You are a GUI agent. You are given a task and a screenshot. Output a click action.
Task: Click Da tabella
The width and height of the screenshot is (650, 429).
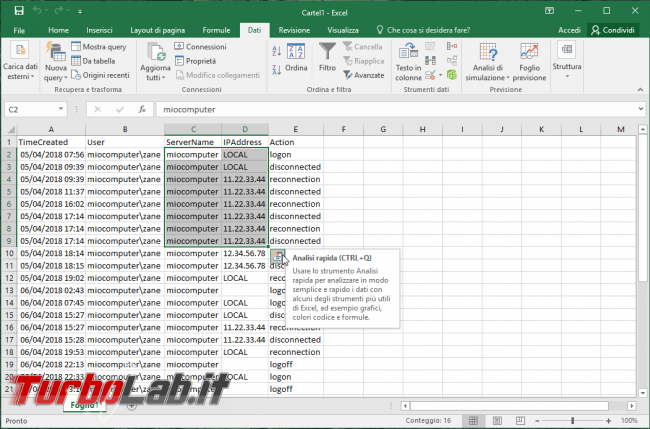93,61
